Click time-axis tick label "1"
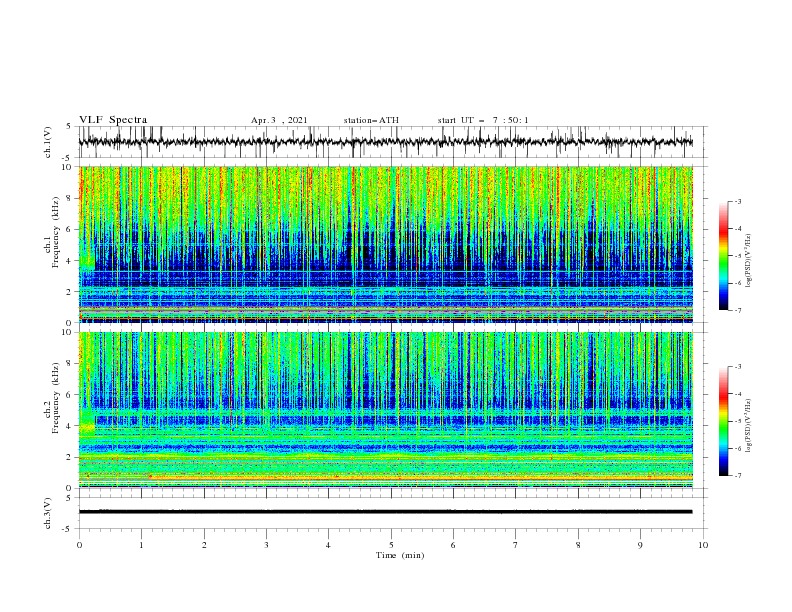The width and height of the screenshot is (792, 612). (141, 545)
